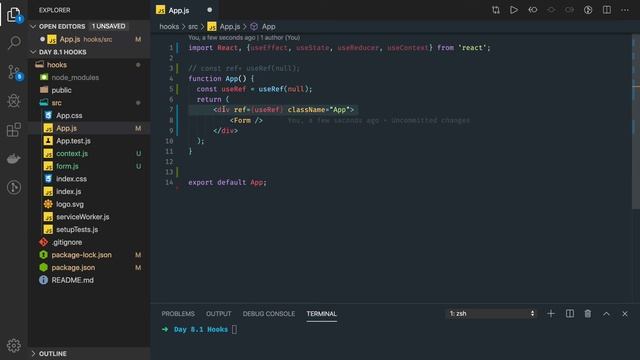
Task: Click the compare changes icon in editor toolbar
Action: tap(496, 10)
